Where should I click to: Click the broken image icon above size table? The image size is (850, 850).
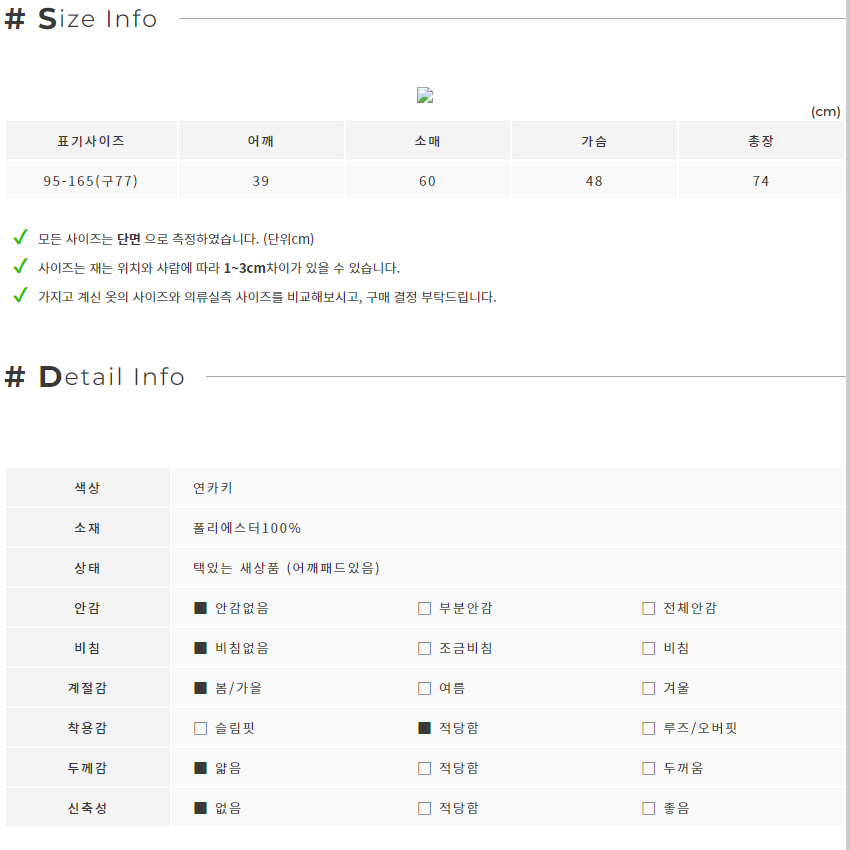coord(424,95)
